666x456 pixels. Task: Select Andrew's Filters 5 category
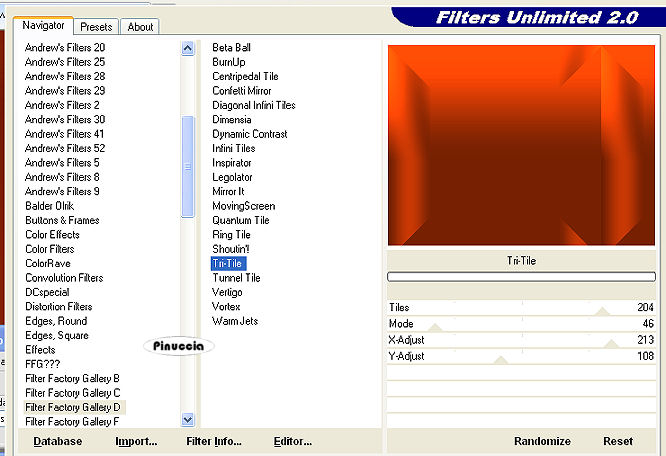[62, 163]
